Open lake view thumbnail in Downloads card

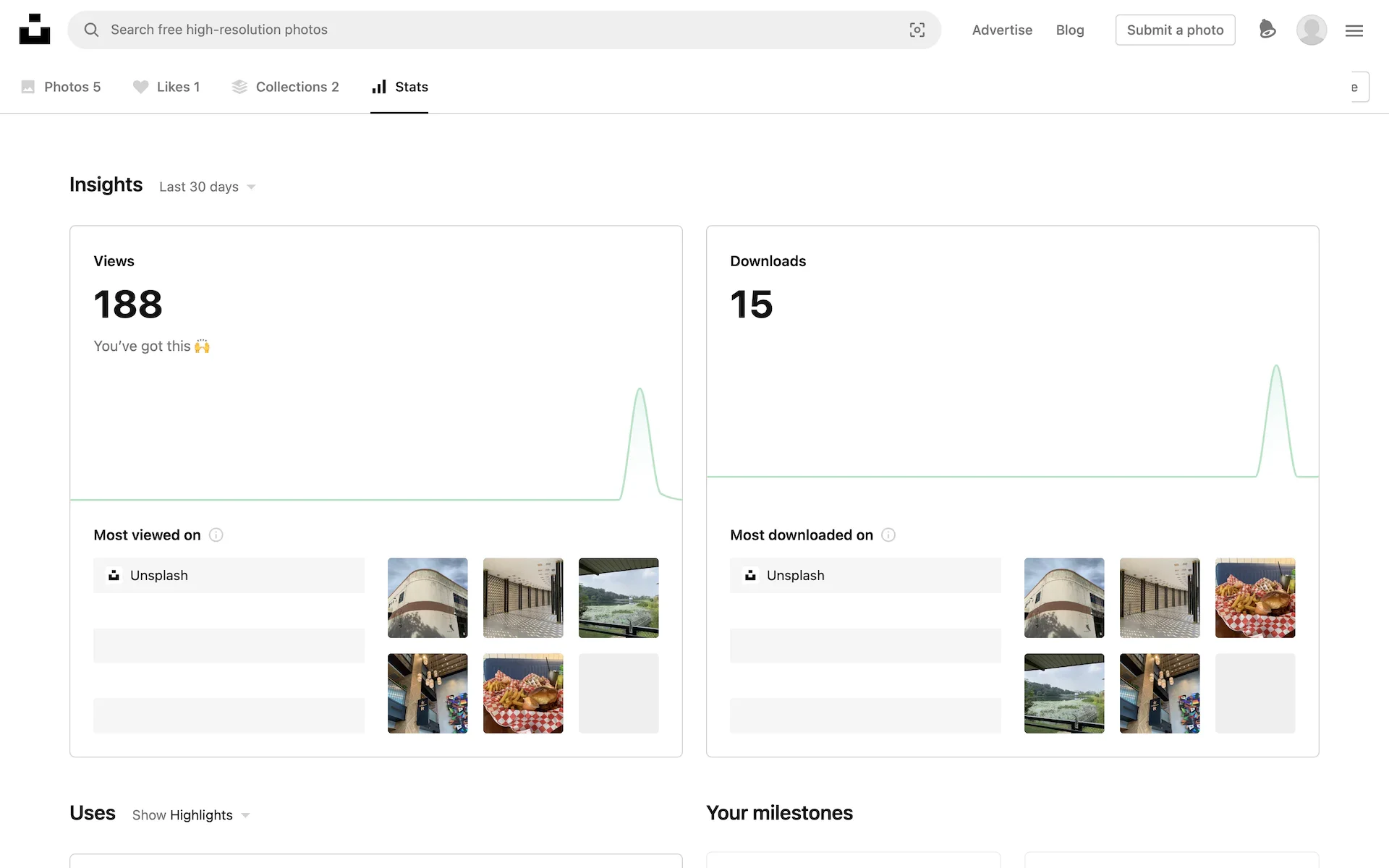[1064, 693]
